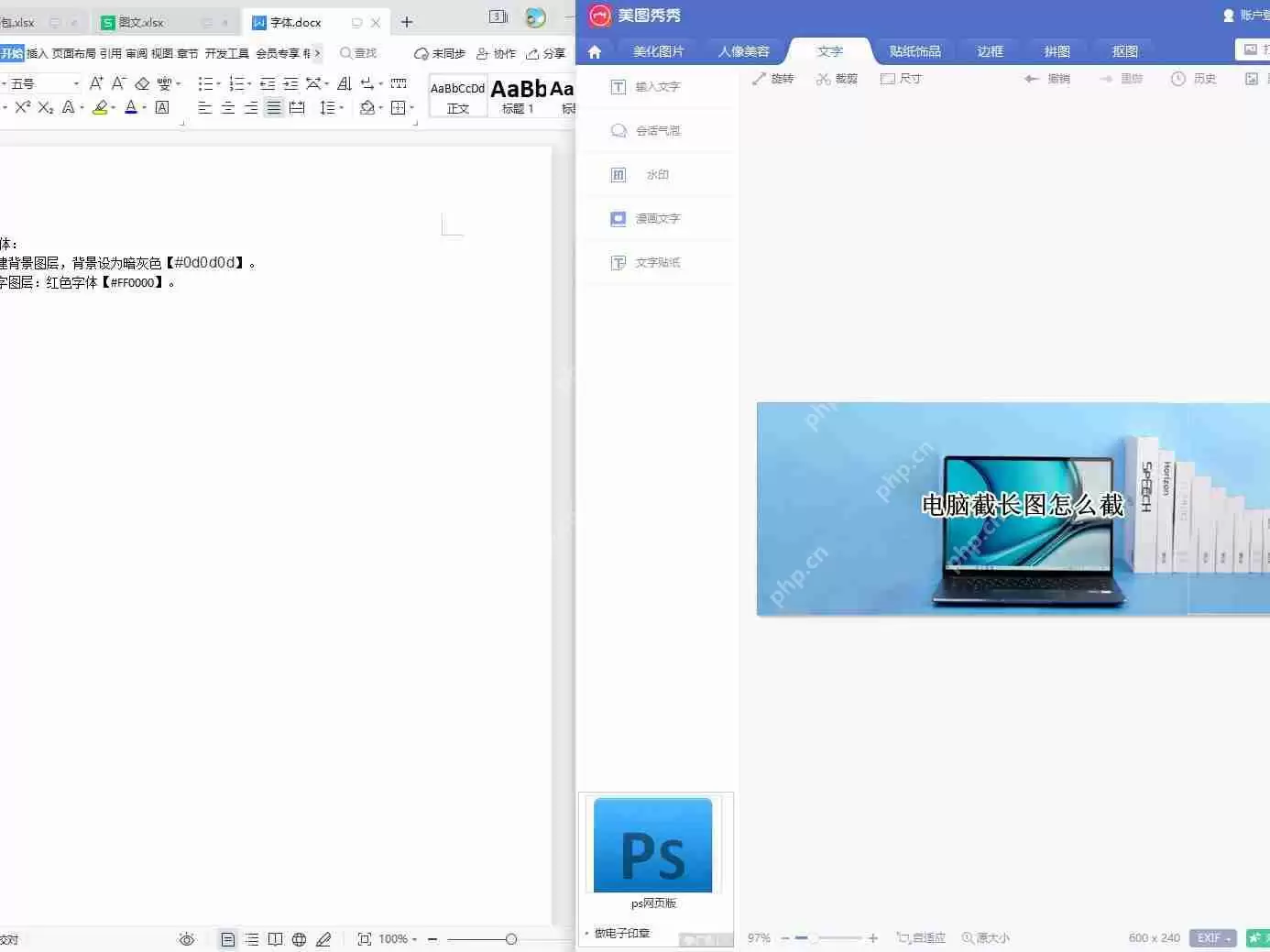This screenshot has width=1270, height=952.
Task: Switch to the 插入 ribbon tab in WPS
Action: point(37,52)
